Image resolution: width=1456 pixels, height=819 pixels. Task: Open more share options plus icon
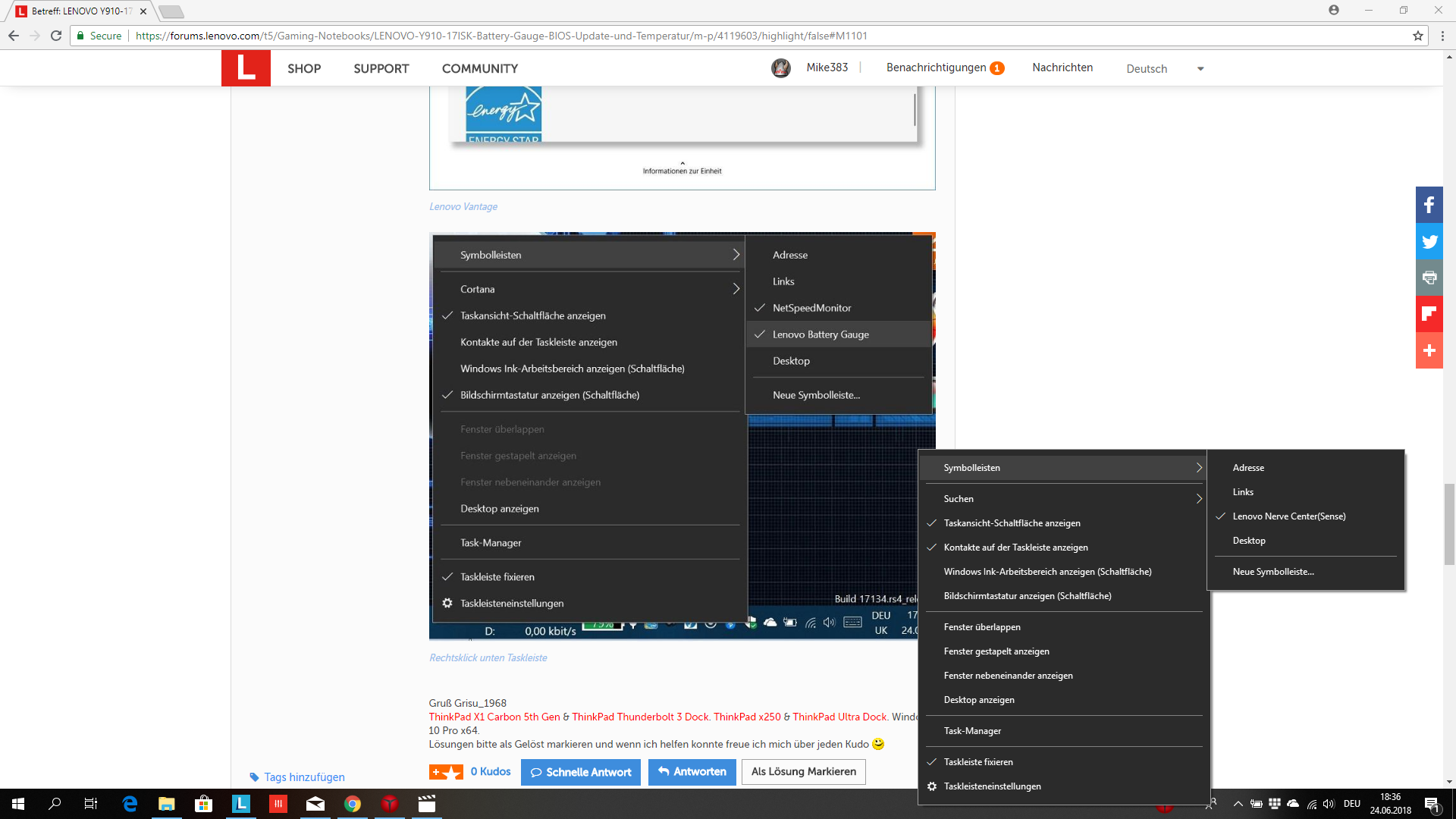coord(1429,350)
